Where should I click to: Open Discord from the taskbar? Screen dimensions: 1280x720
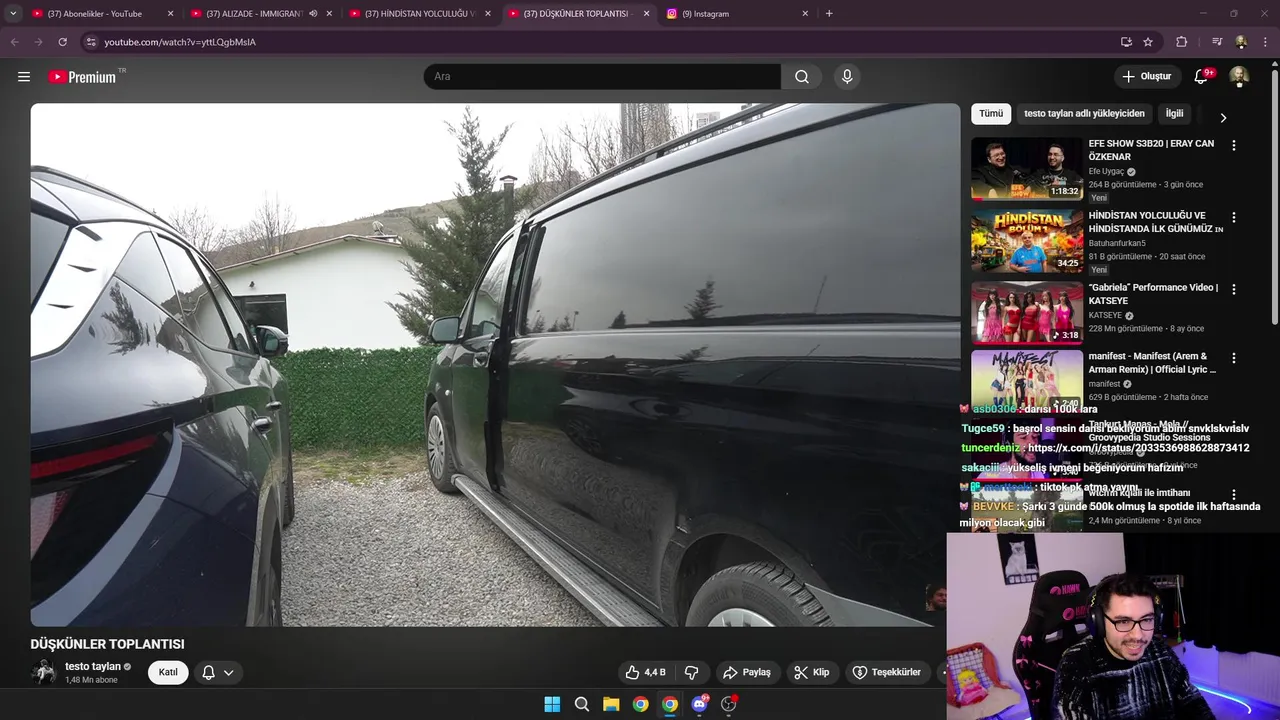pyautogui.click(x=699, y=704)
